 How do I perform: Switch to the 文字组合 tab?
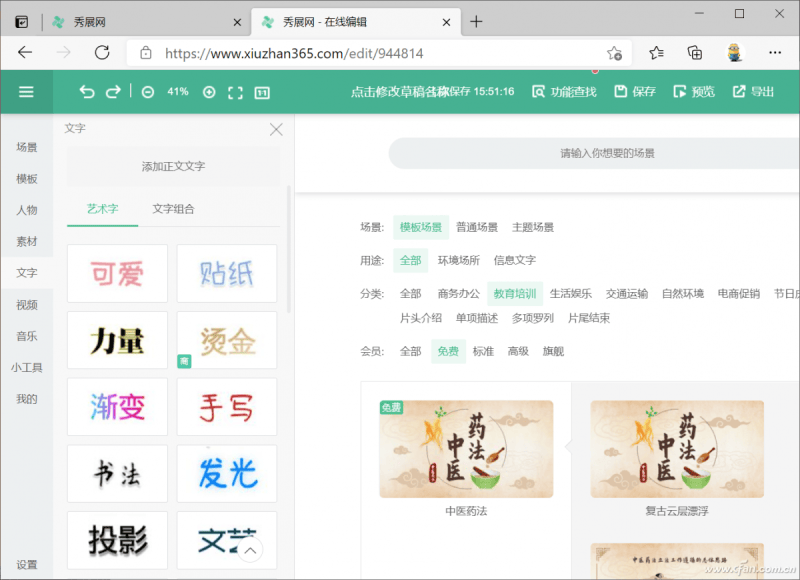pyautogui.click(x=175, y=210)
